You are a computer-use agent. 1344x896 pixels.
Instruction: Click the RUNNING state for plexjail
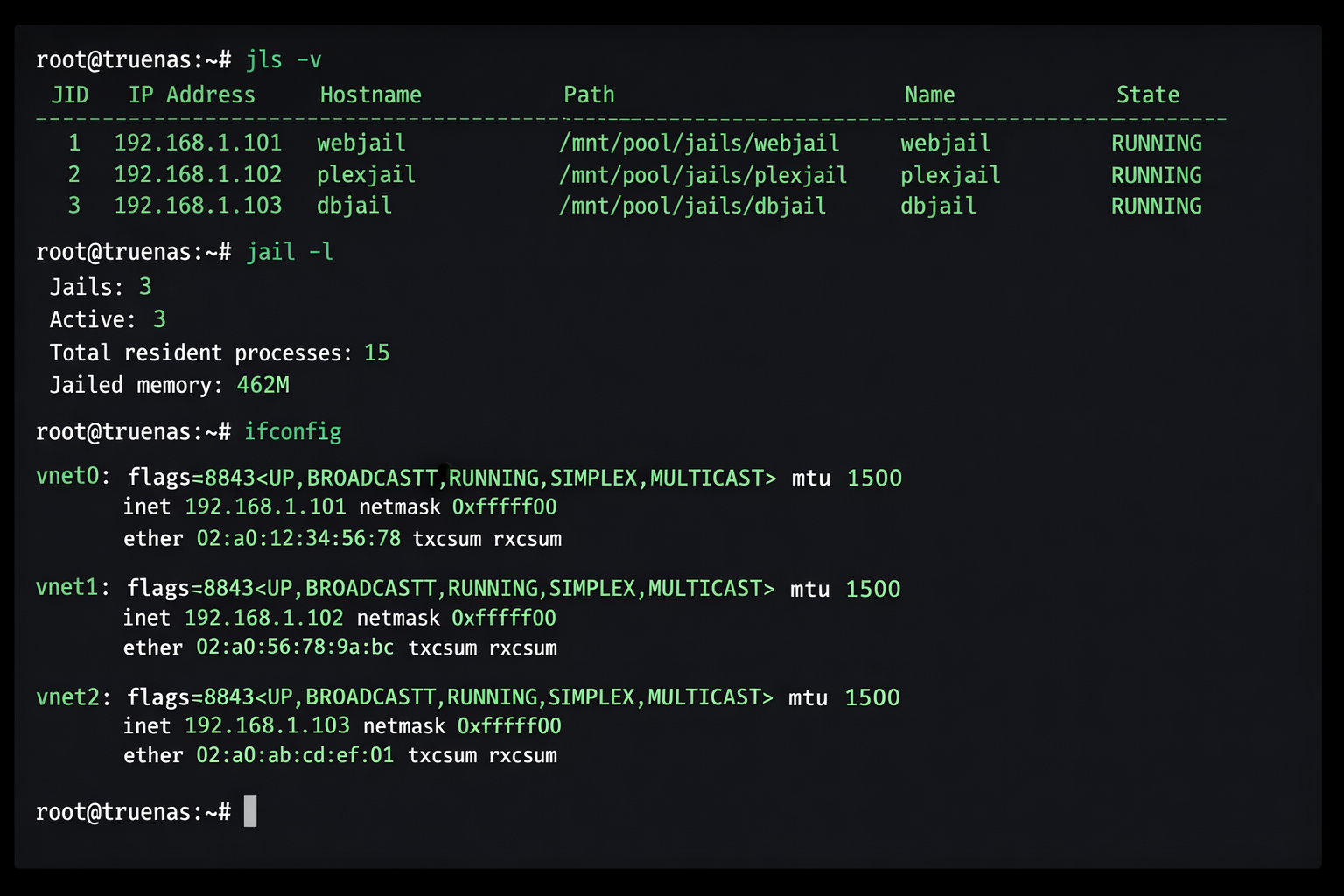[x=1156, y=174]
